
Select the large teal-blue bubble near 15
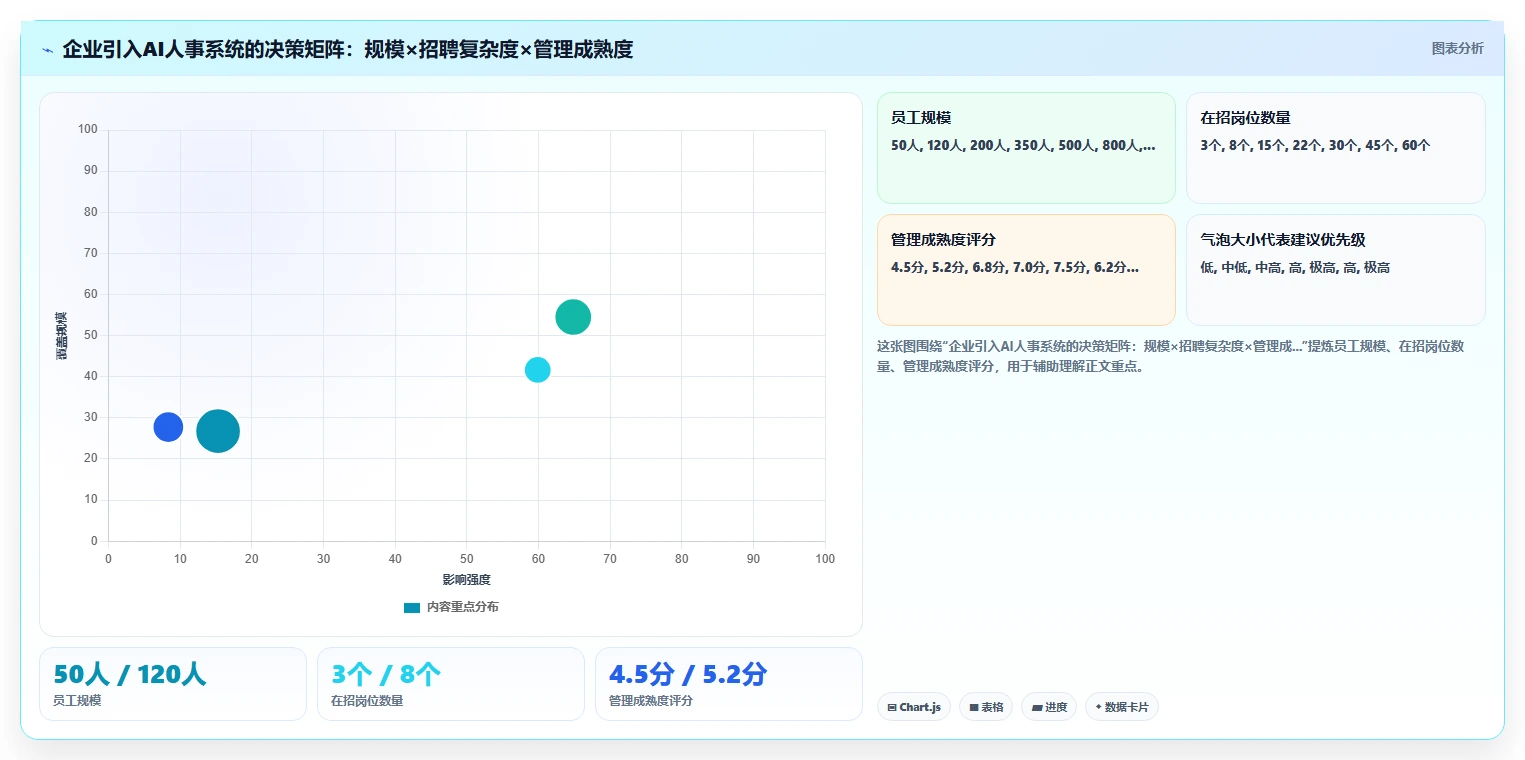pos(218,432)
